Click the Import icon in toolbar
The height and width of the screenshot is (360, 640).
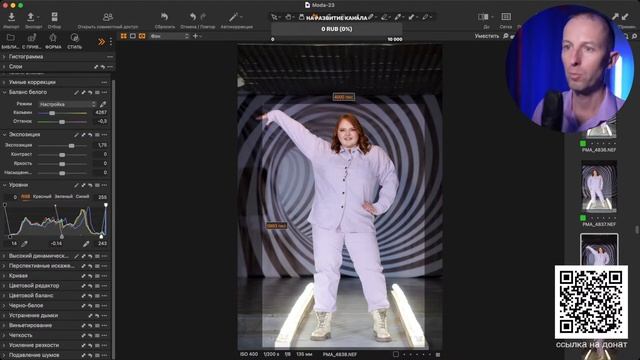click(11, 17)
